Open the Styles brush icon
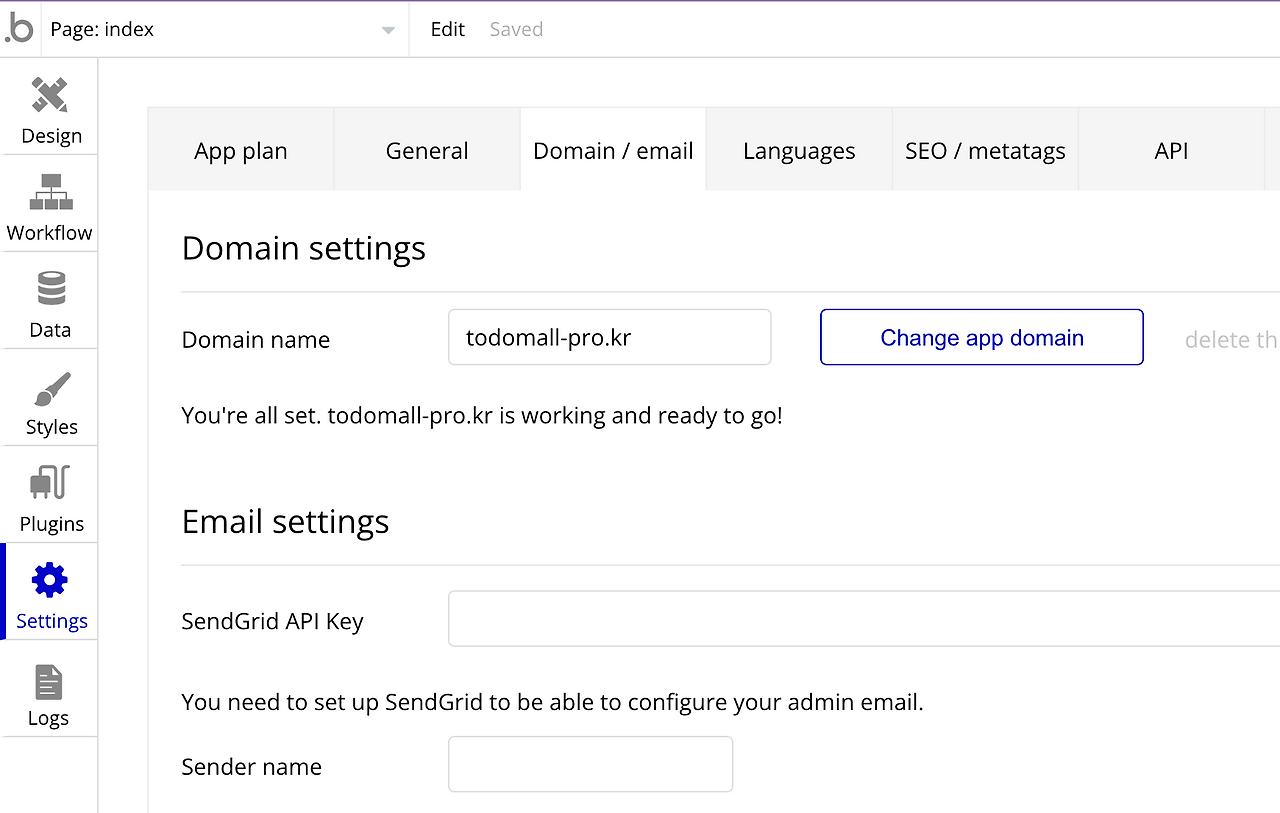This screenshot has width=1280, height=813. click(x=51, y=388)
